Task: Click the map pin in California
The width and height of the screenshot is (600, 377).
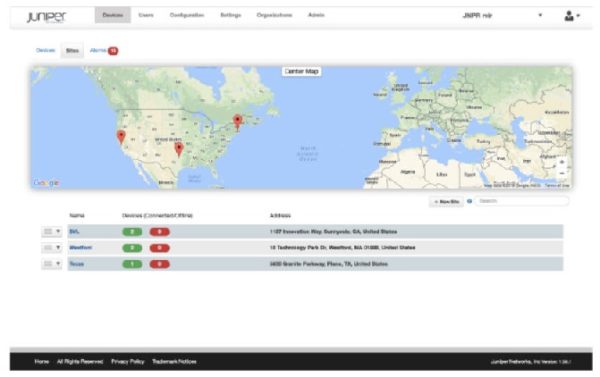Action: click(121, 137)
